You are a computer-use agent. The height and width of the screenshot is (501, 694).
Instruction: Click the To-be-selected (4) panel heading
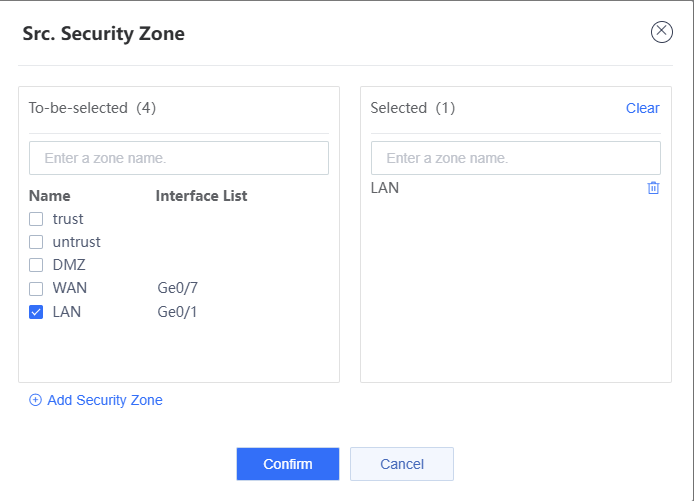pos(92,108)
